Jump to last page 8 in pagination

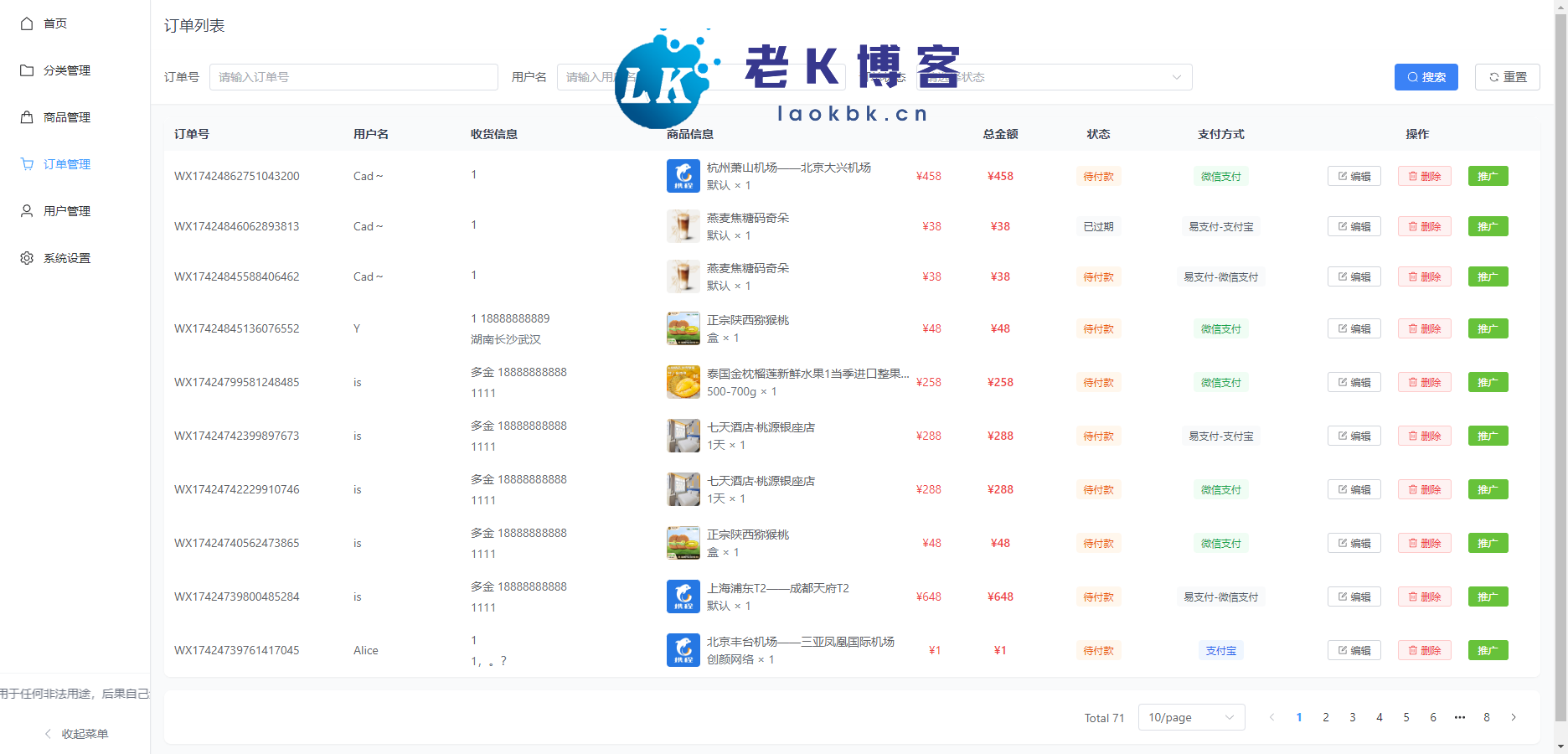1486,717
